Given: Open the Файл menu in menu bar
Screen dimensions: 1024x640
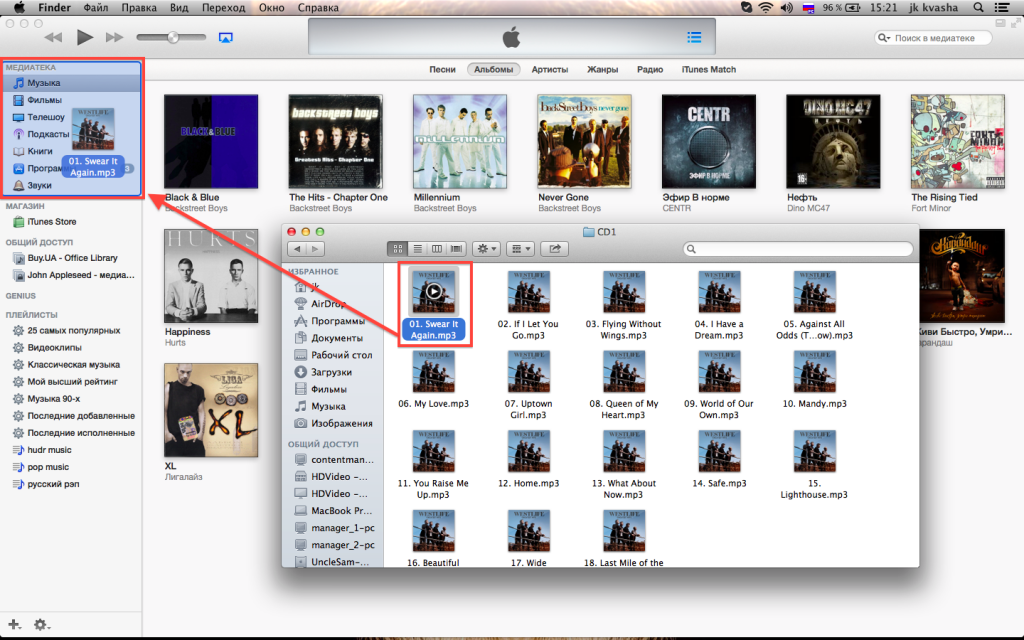Looking at the screenshot, I should coord(96,8).
